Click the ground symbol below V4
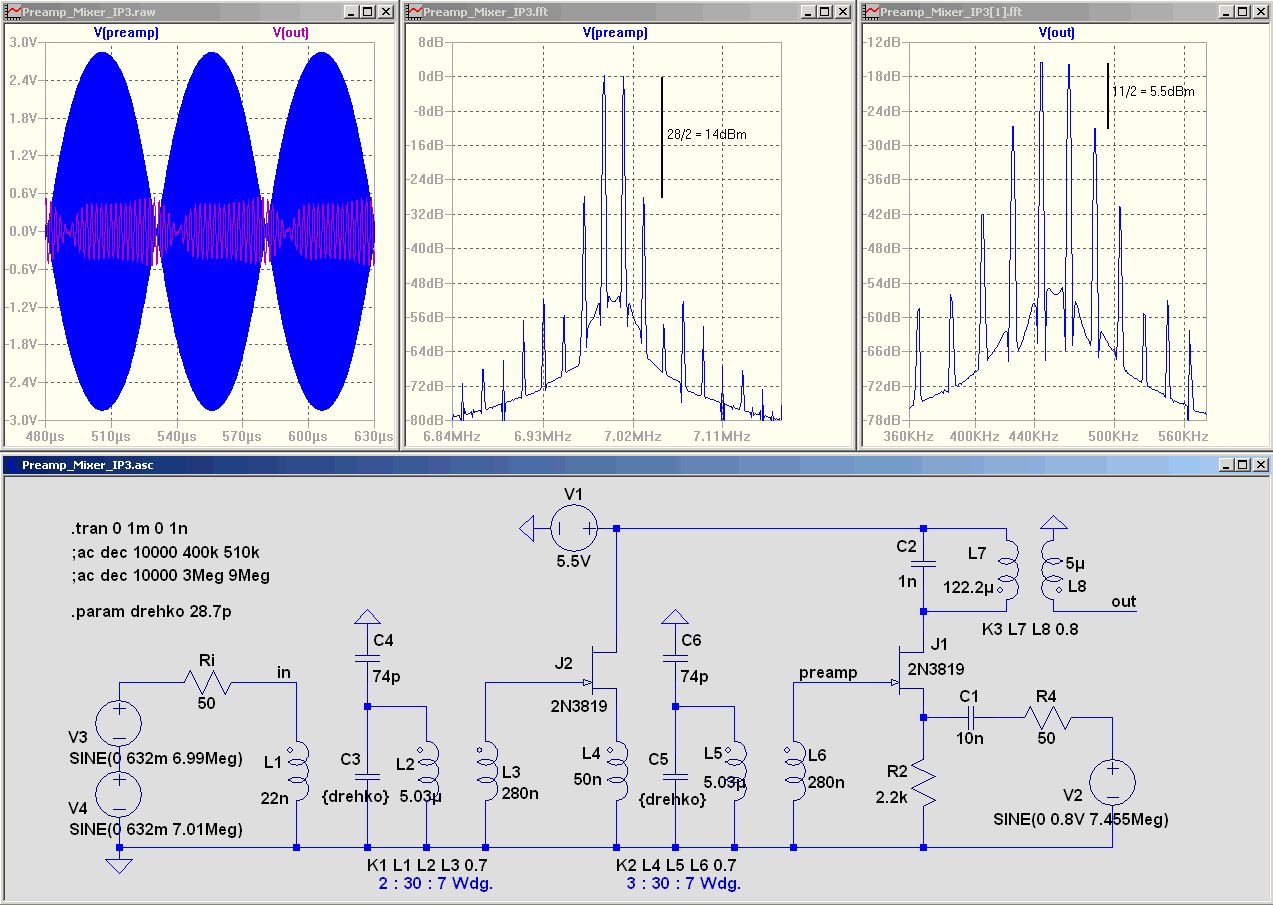Viewport: 1273px width, 905px height. coord(119,863)
